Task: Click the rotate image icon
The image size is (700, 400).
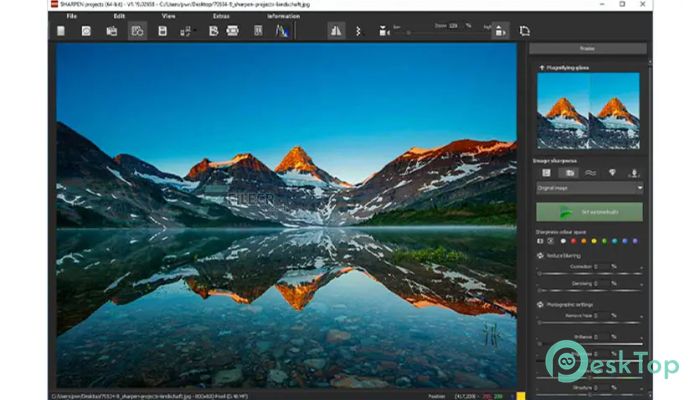Action: point(525,31)
